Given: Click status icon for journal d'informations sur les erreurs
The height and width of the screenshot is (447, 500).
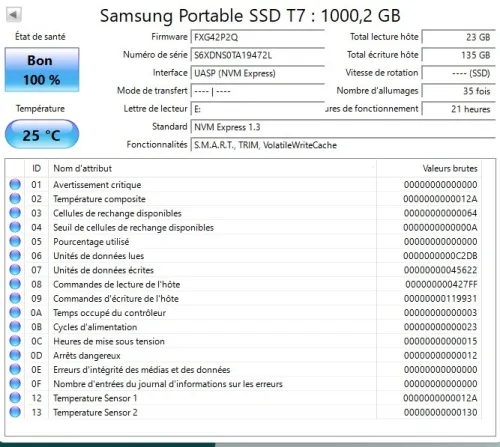Looking at the screenshot, I should pyautogui.click(x=15, y=384).
